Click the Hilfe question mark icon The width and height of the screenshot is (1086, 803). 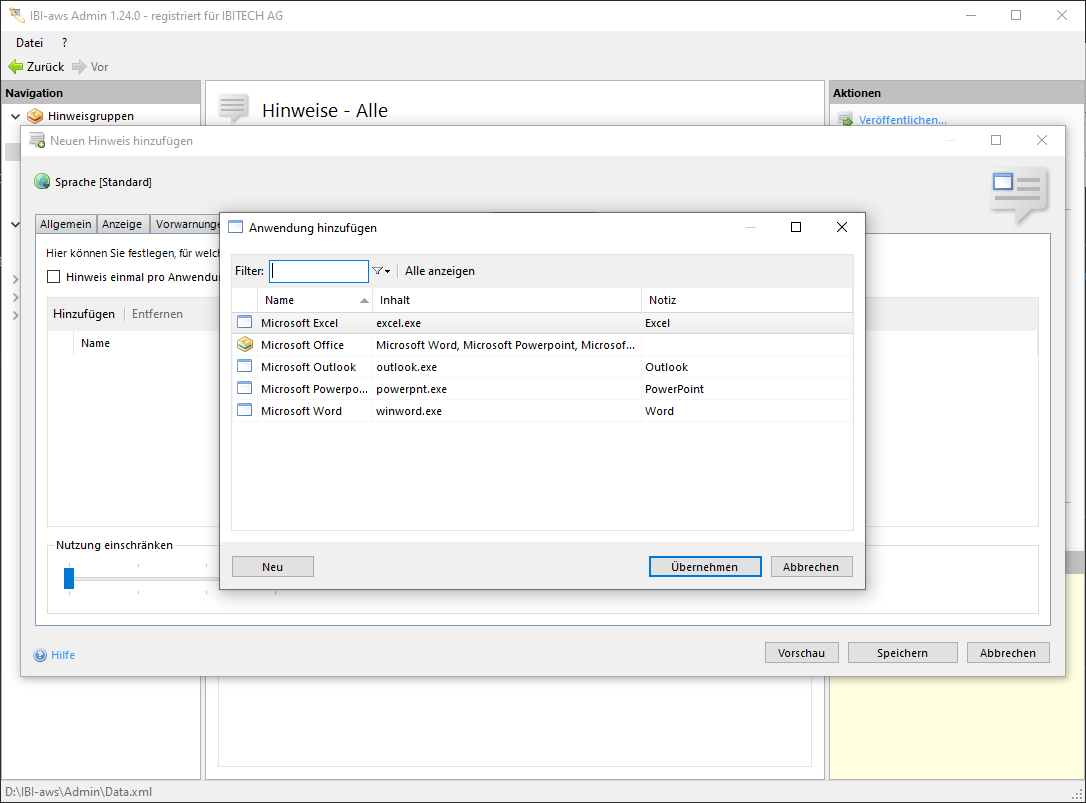[41, 656]
